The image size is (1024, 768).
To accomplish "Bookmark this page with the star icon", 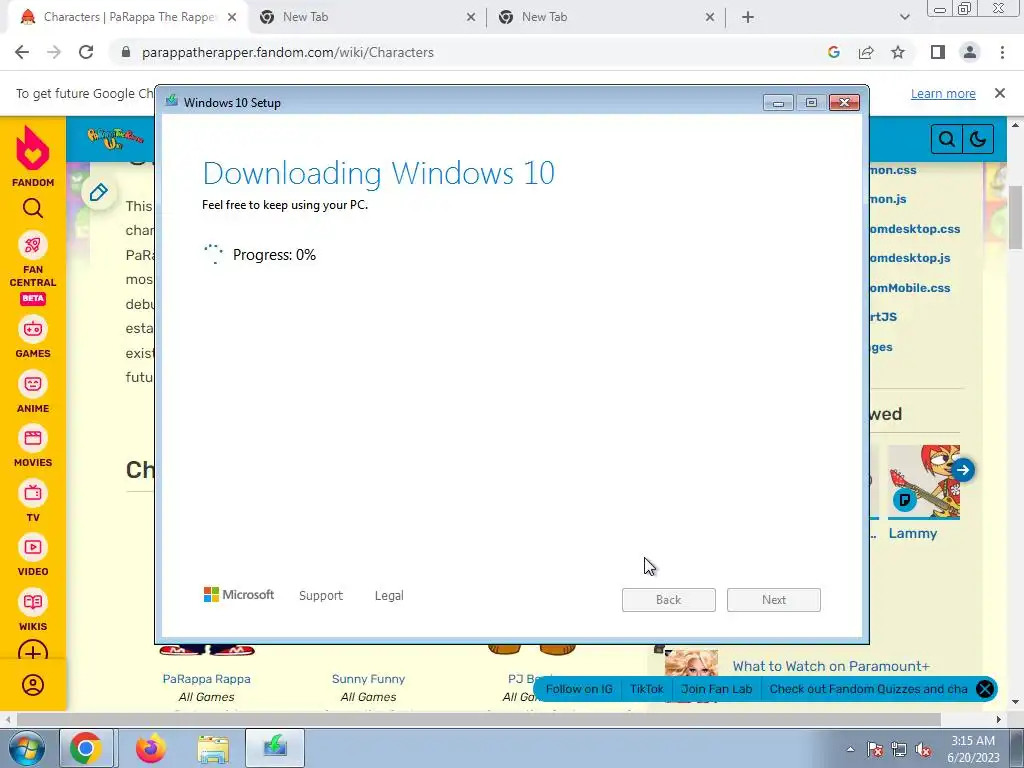I will (x=898, y=52).
